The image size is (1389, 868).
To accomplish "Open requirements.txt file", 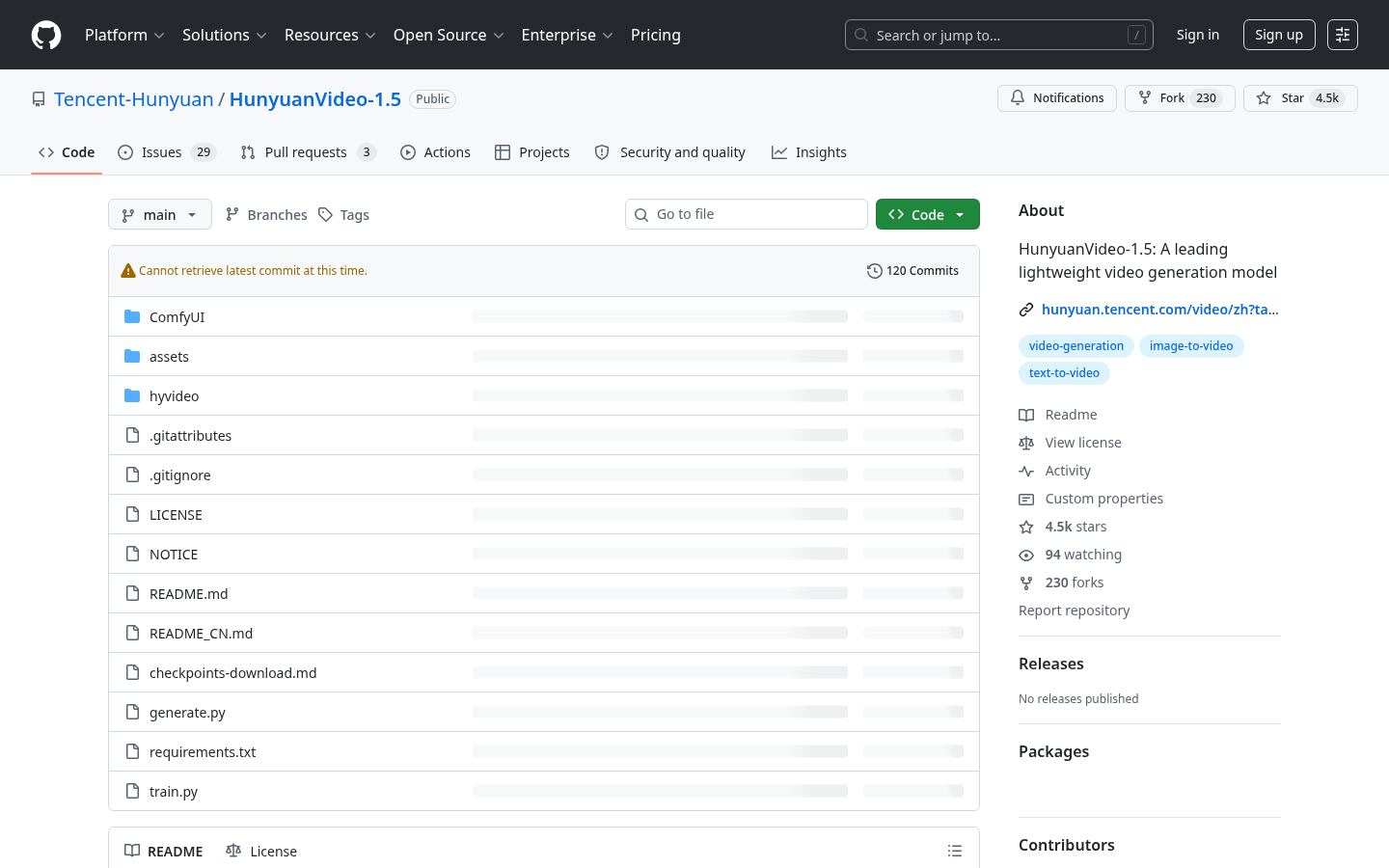I will tap(203, 752).
